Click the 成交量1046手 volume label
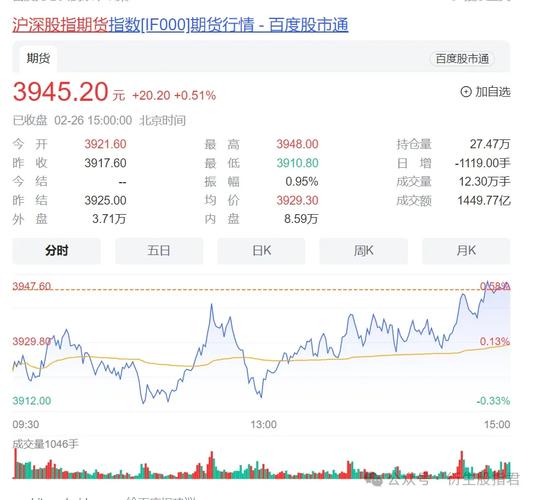Viewport: 537px width, 500px height. pos(46,444)
